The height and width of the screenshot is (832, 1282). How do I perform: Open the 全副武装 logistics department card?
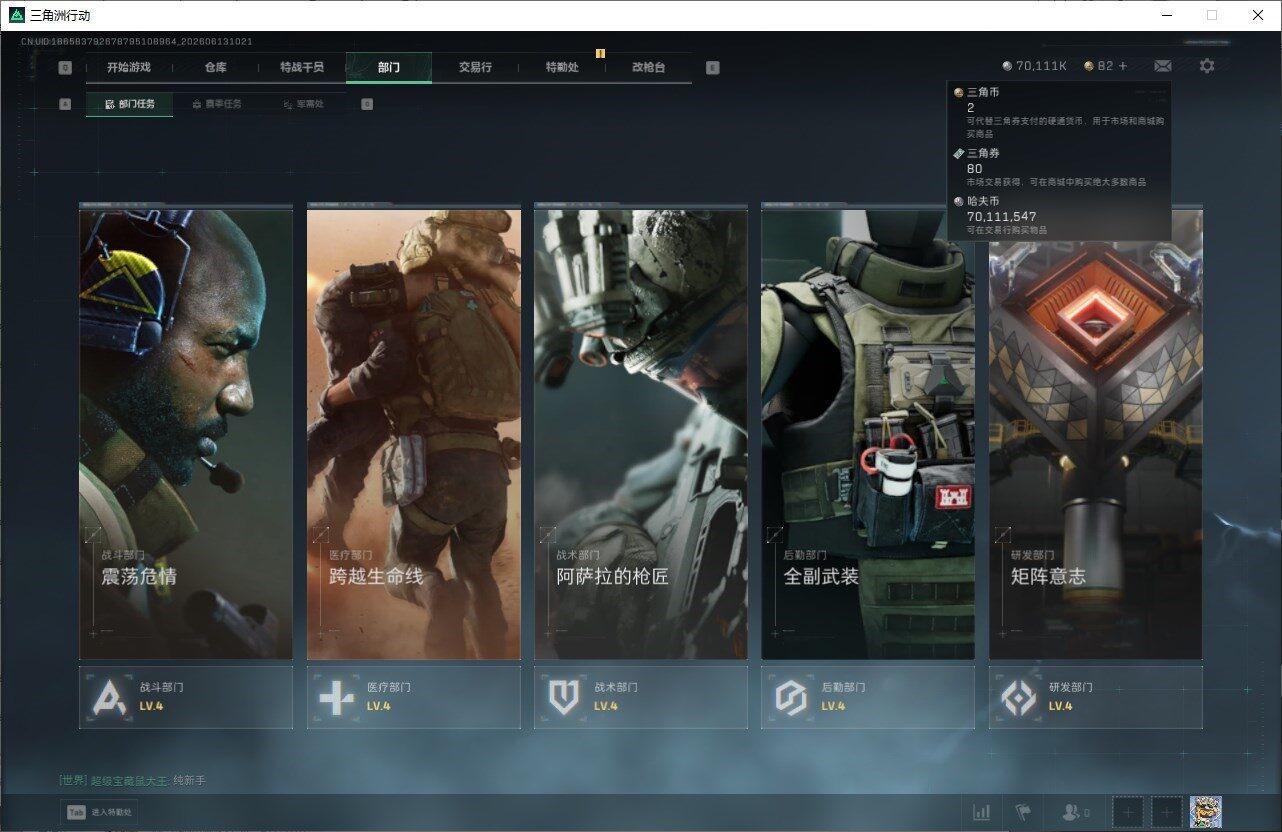868,434
